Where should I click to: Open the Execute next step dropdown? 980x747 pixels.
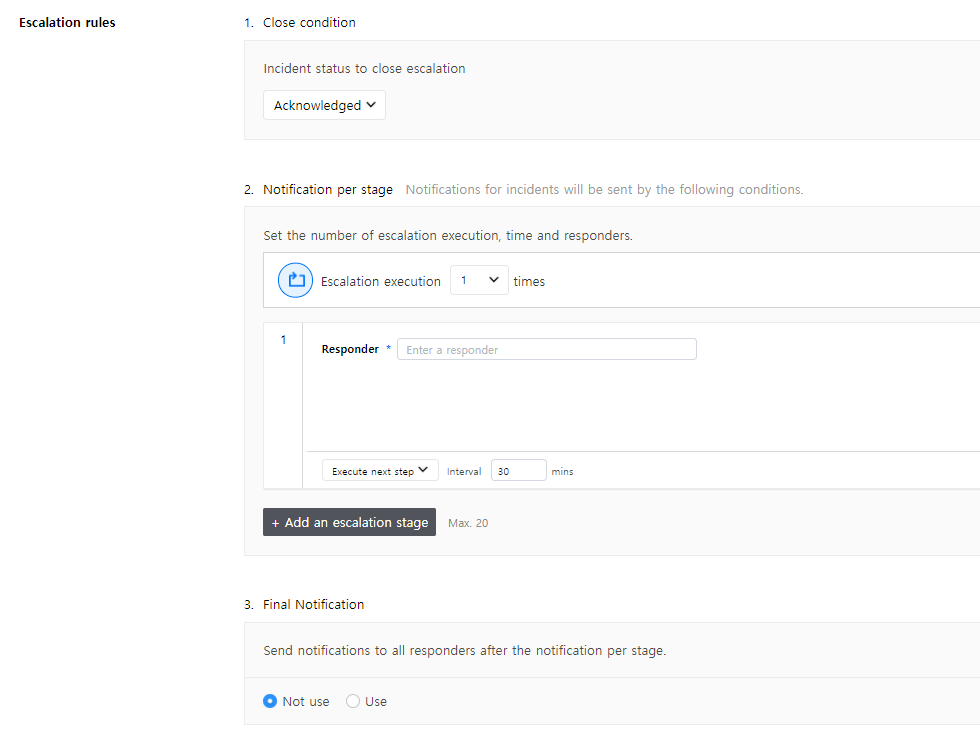[379, 470]
